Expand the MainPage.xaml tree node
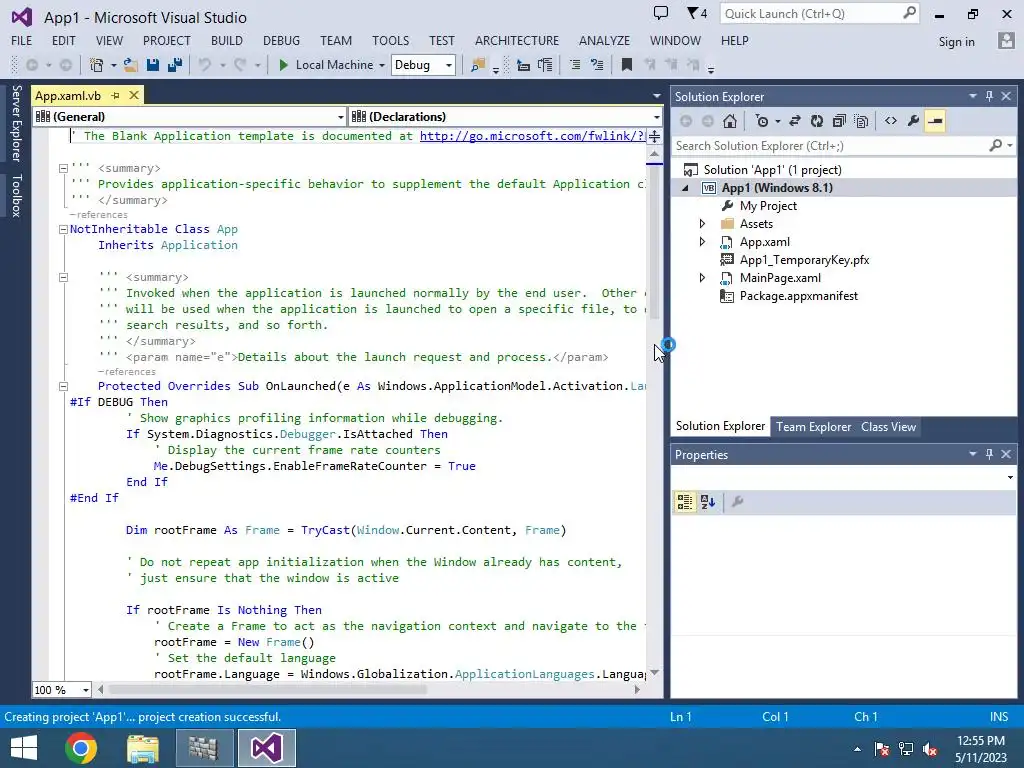Screen dimensions: 1024x768 [x=702, y=278]
